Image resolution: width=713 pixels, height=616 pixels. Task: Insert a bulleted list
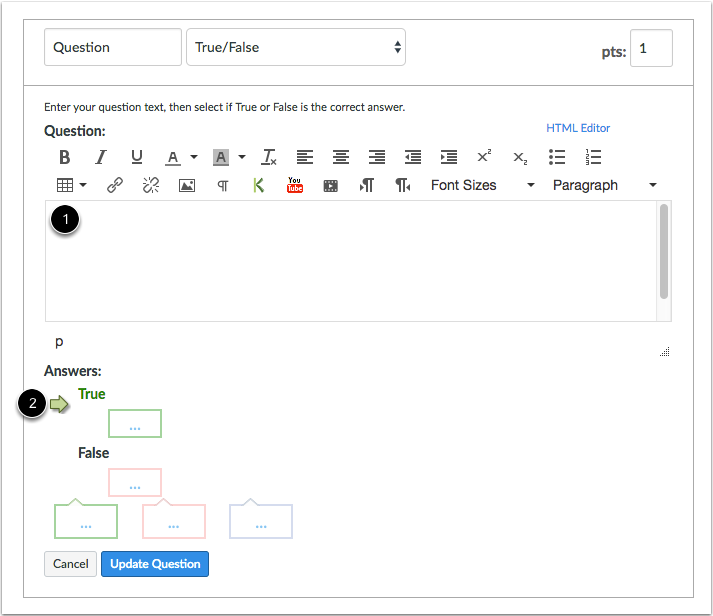[557, 157]
